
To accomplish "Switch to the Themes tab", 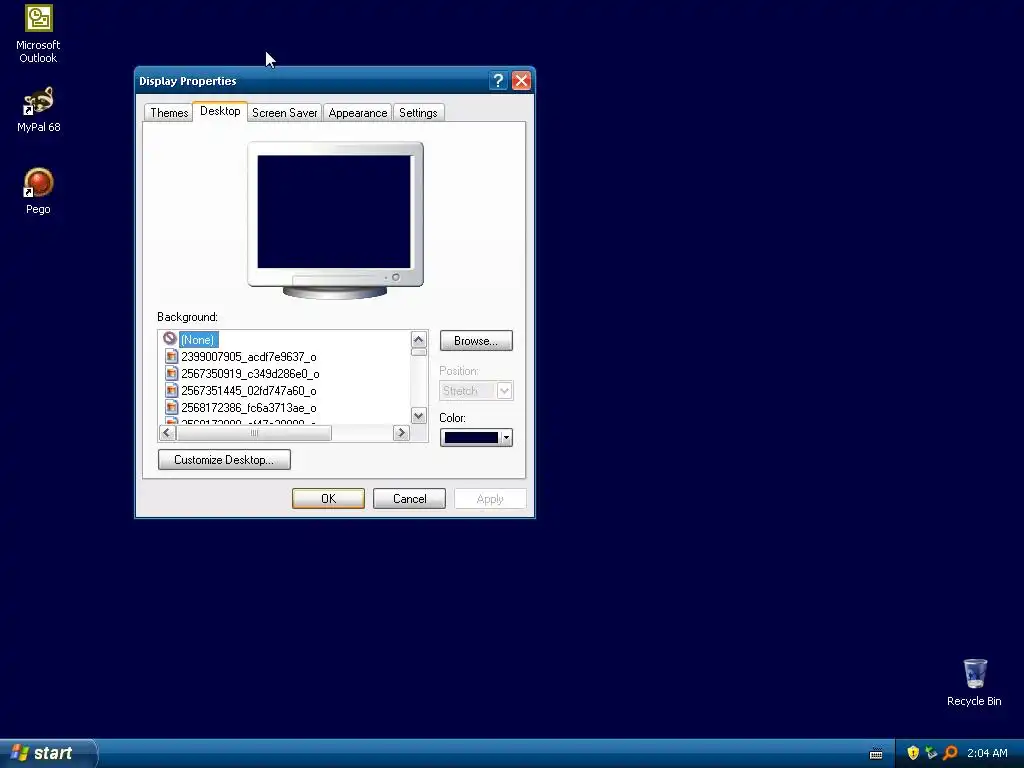I will pos(168,112).
